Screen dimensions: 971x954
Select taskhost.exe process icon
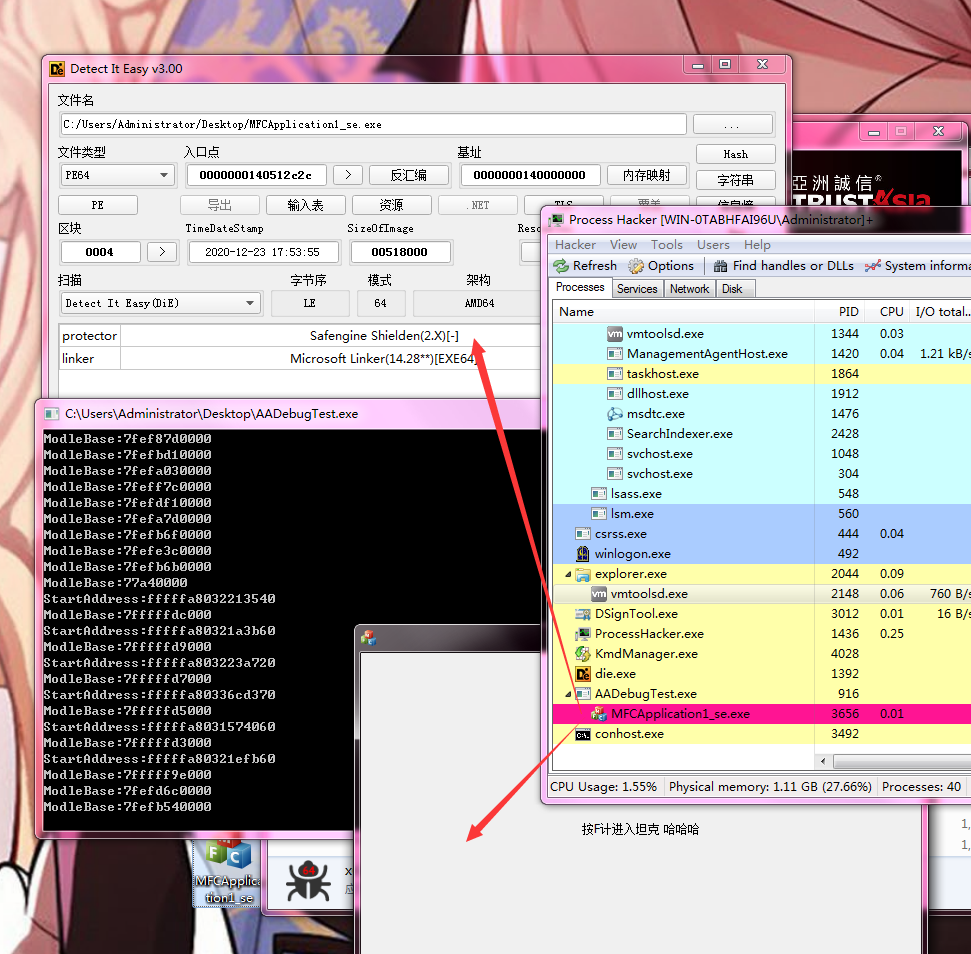tap(614, 374)
